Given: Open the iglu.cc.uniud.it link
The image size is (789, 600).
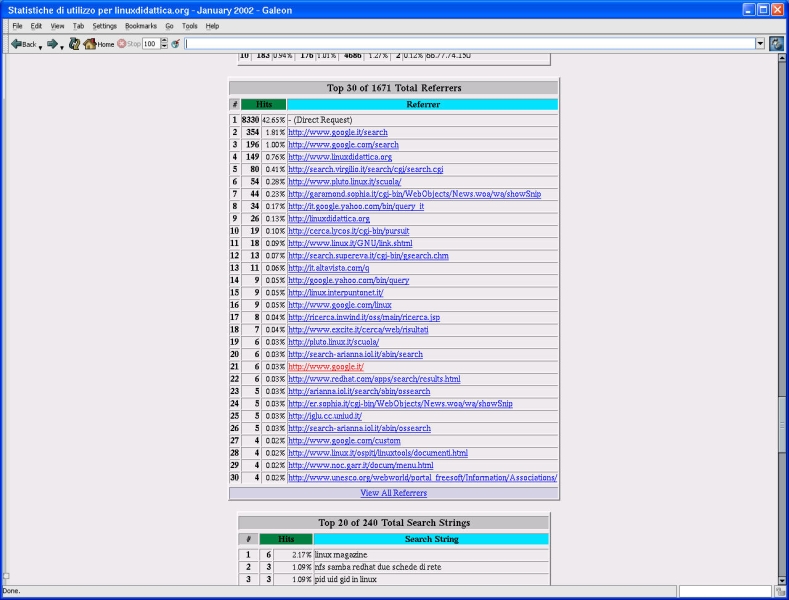Looking at the screenshot, I should (x=325, y=416).
